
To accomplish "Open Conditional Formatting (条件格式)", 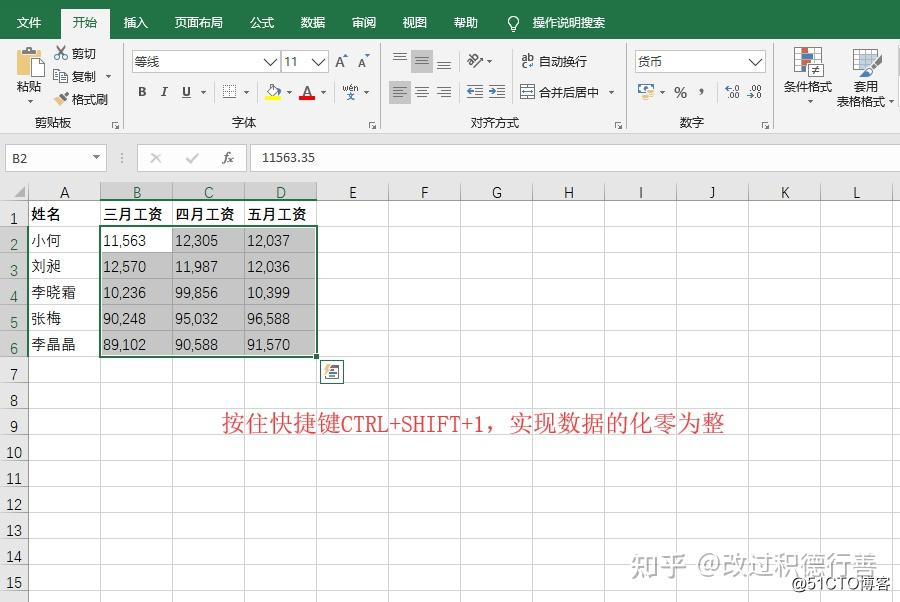I will pos(806,75).
